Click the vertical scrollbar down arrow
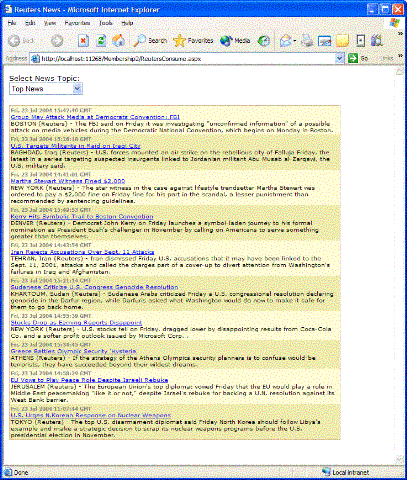This screenshot has height=480, width=407. point(399,460)
